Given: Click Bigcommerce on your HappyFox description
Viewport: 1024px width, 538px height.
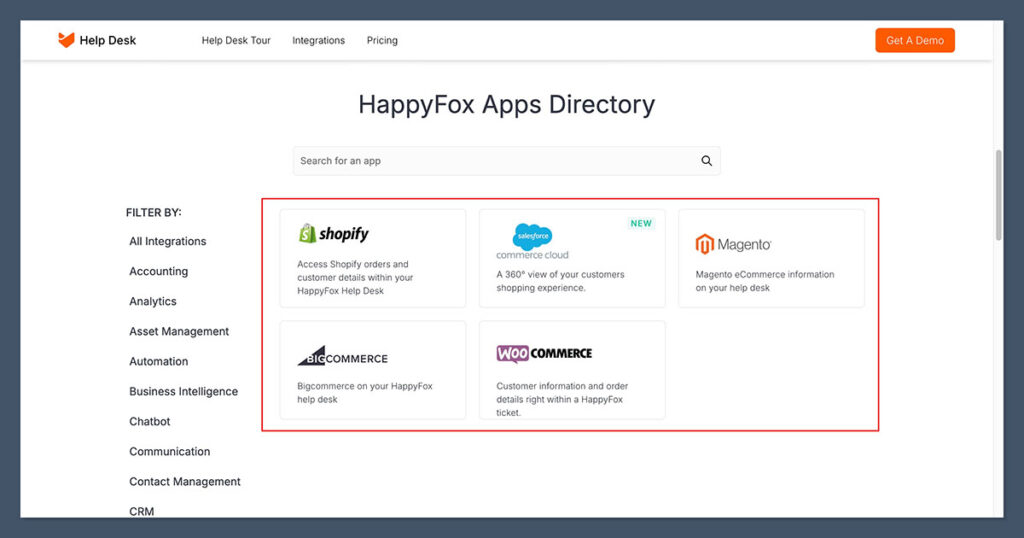Looking at the screenshot, I should tap(364, 392).
